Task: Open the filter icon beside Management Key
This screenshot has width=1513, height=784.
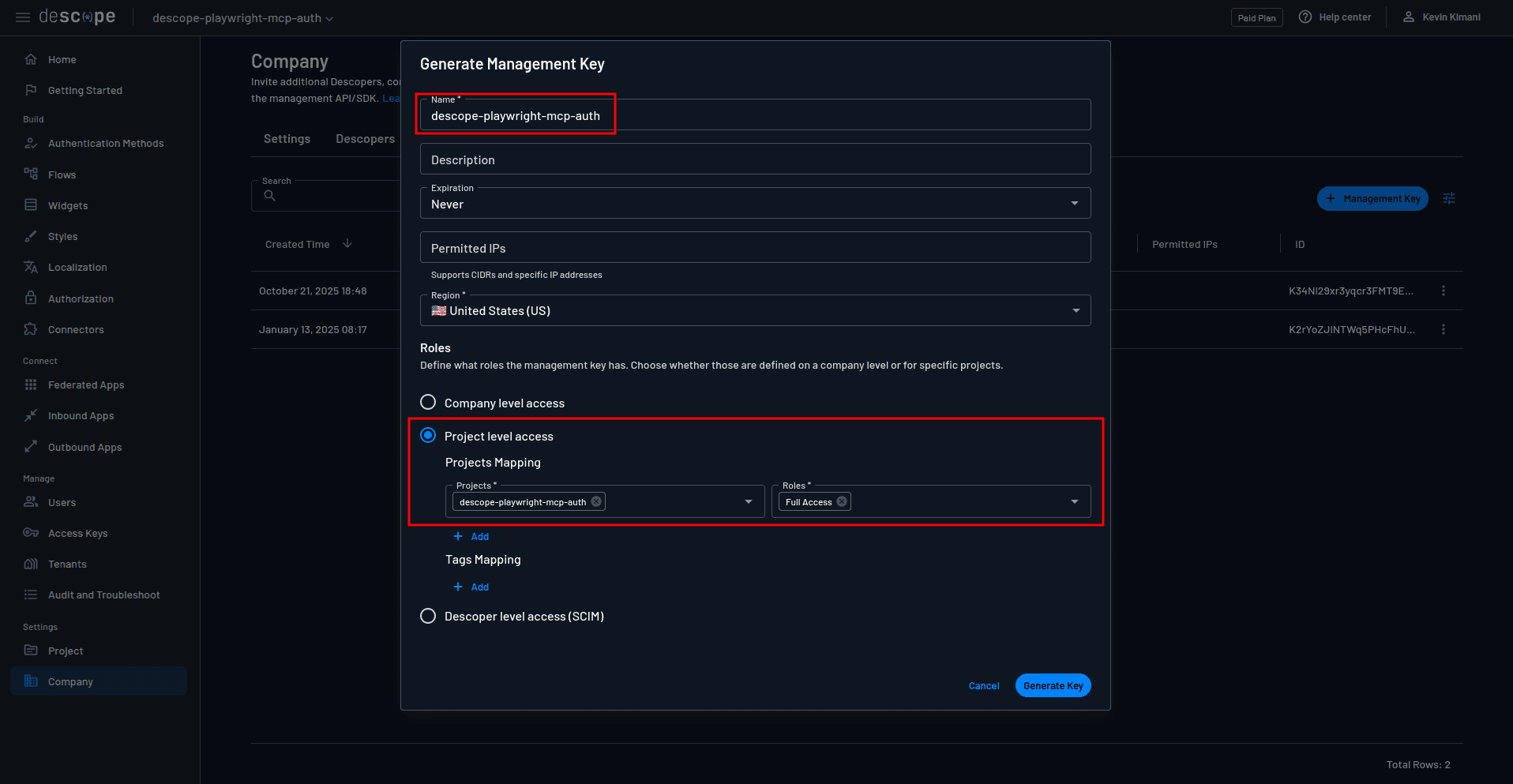Action: click(x=1450, y=198)
